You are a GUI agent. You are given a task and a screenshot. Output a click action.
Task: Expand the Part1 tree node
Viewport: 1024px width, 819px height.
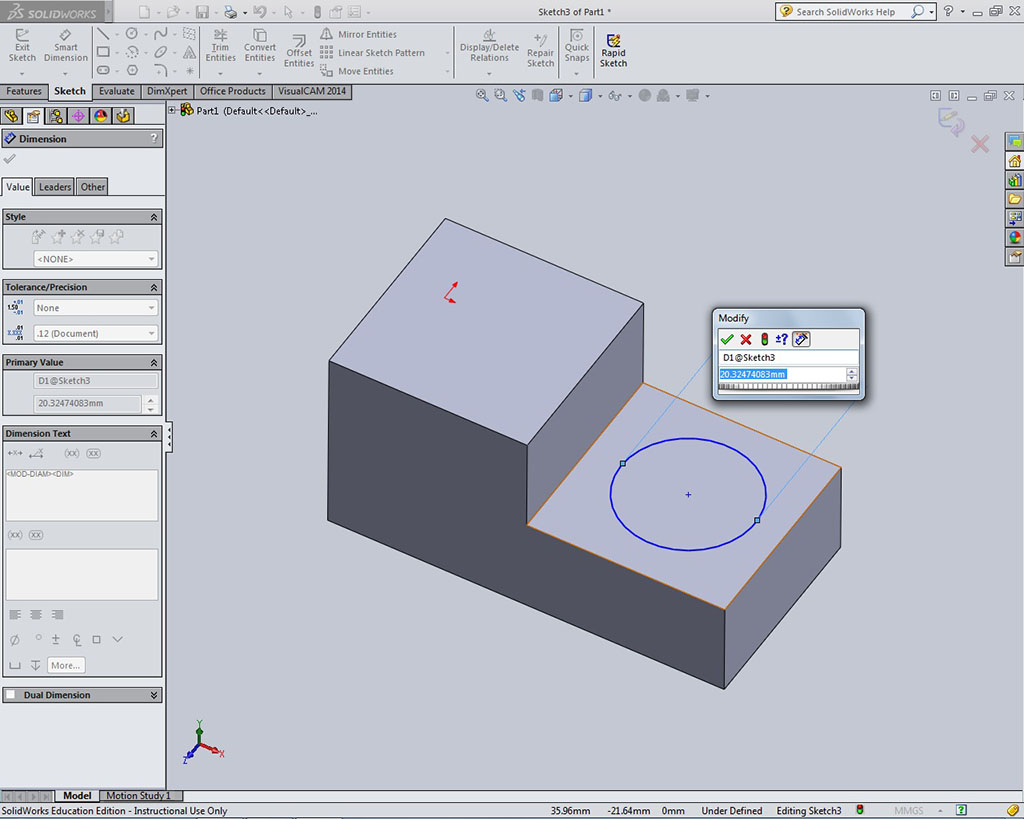tap(173, 111)
